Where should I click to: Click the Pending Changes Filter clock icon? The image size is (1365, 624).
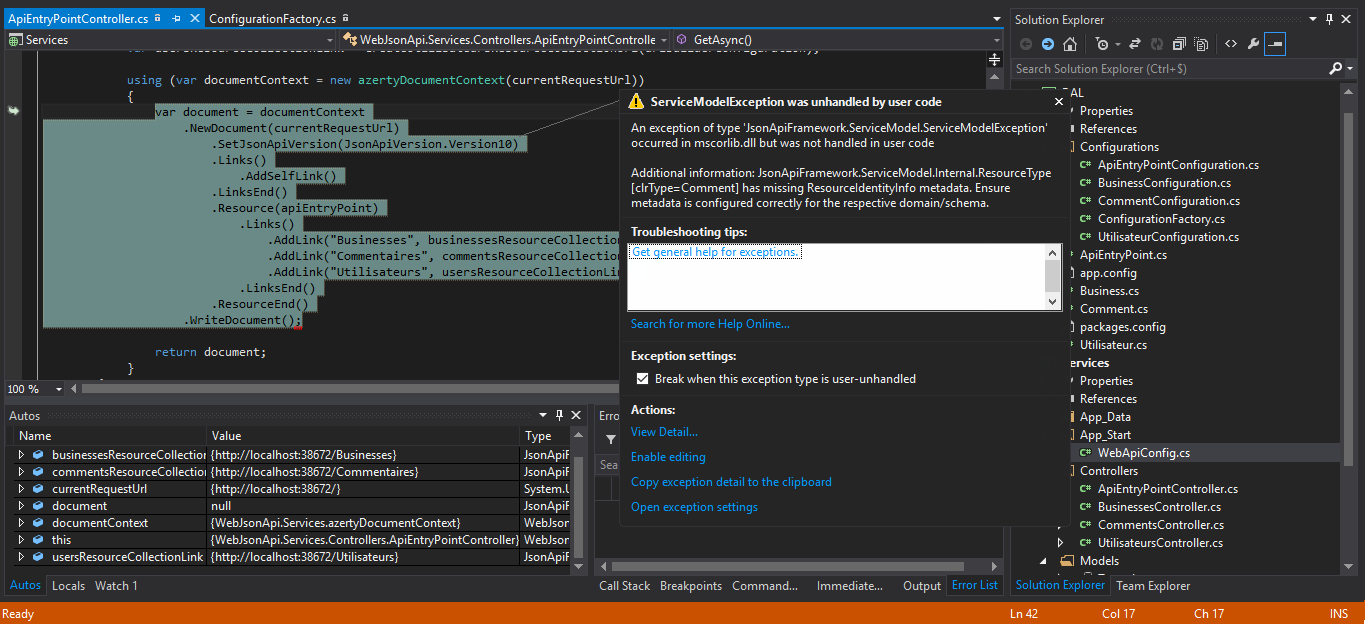coord(1101,44)
